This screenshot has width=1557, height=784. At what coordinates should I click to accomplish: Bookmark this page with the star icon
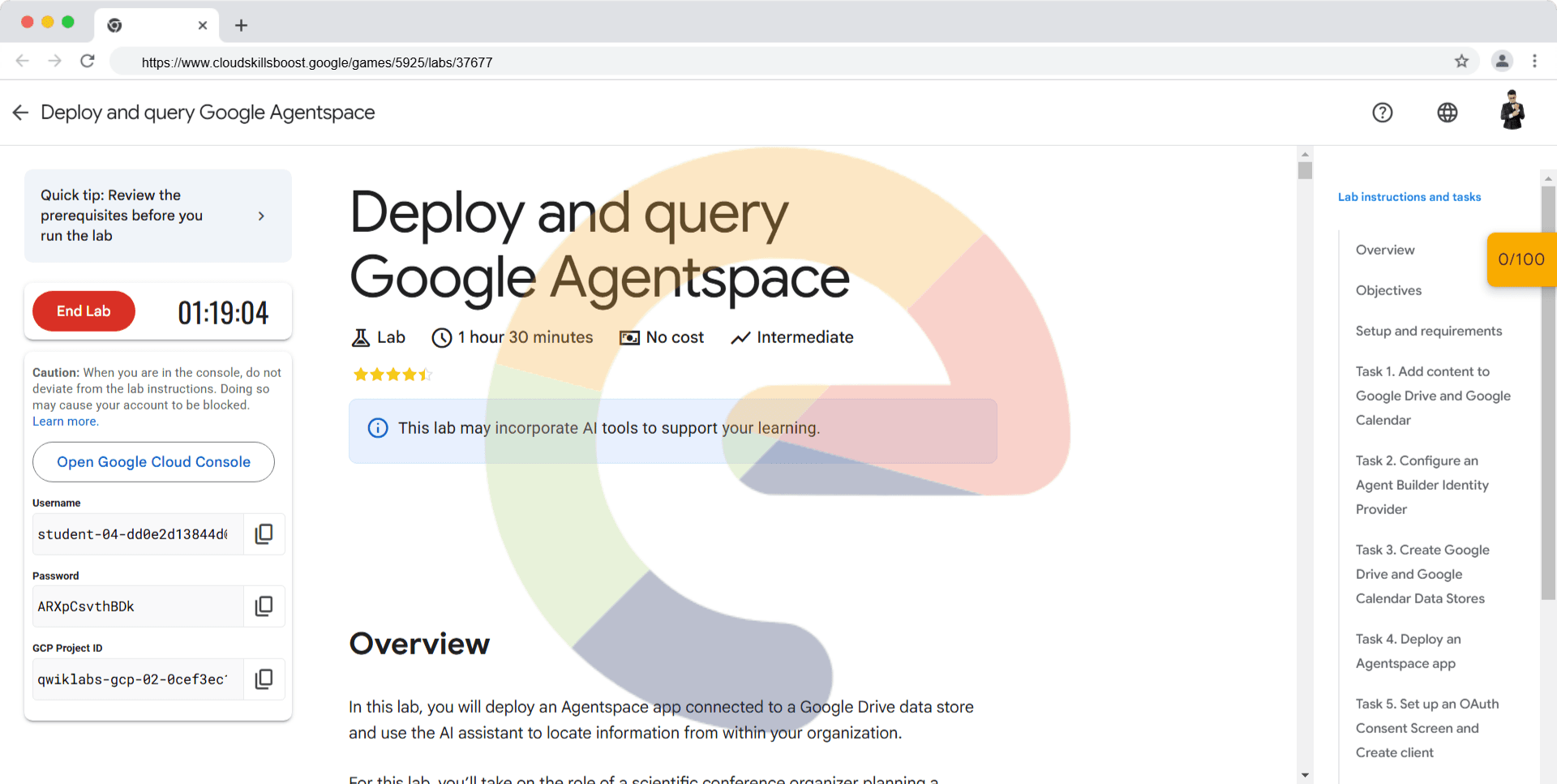1461,62
